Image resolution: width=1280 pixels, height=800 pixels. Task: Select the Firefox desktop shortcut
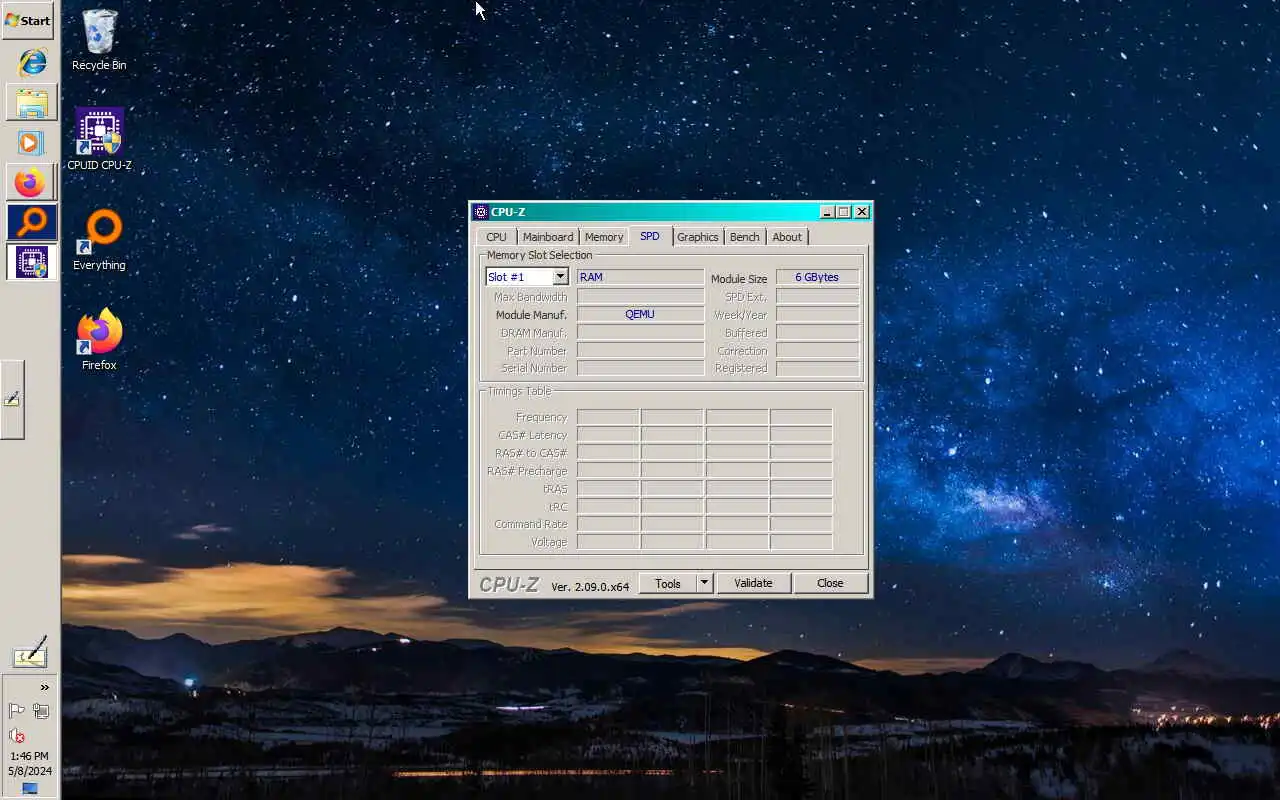pyautogui.click(x=99, y=340)
